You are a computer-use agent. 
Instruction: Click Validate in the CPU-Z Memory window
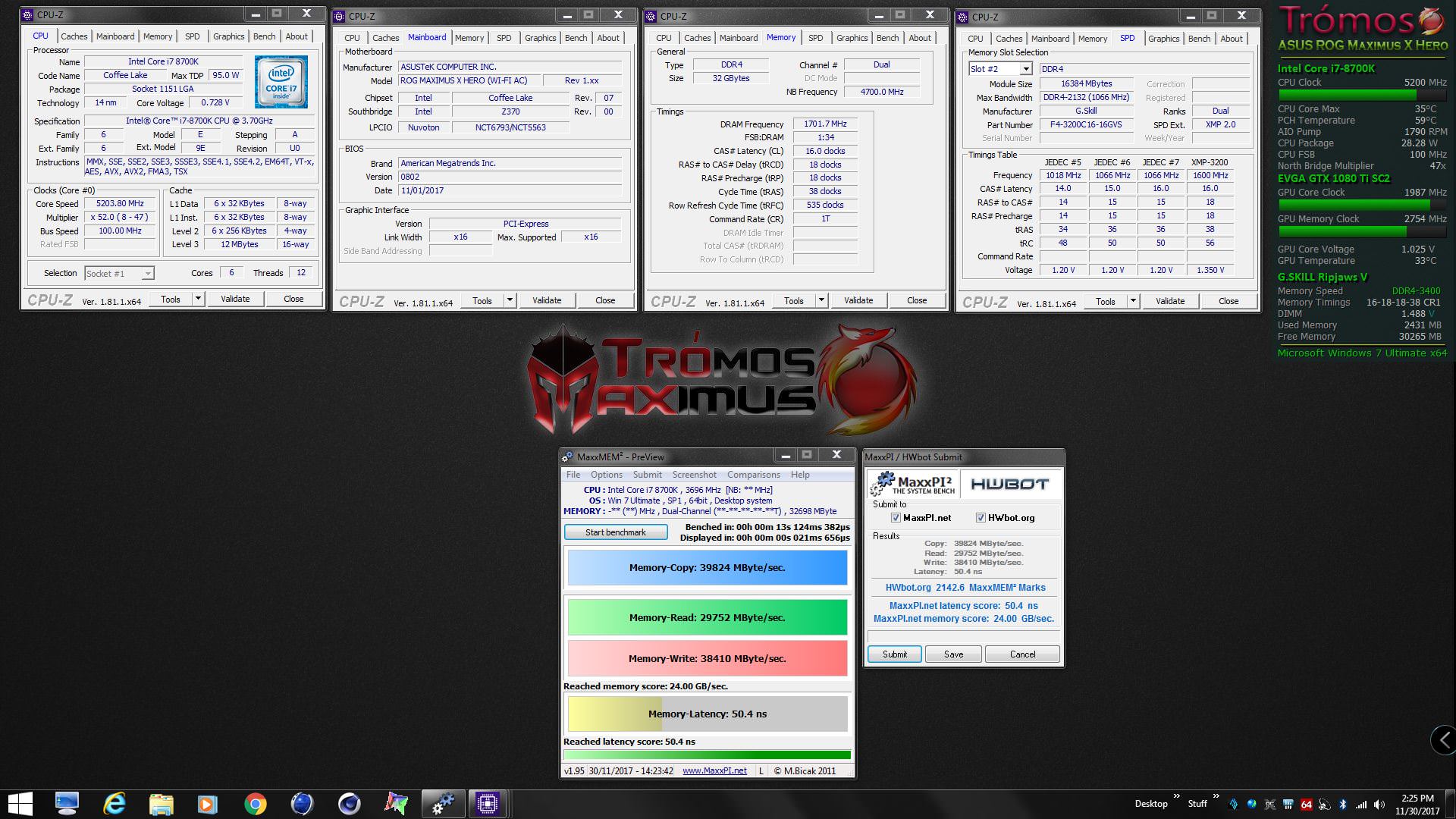858,300
